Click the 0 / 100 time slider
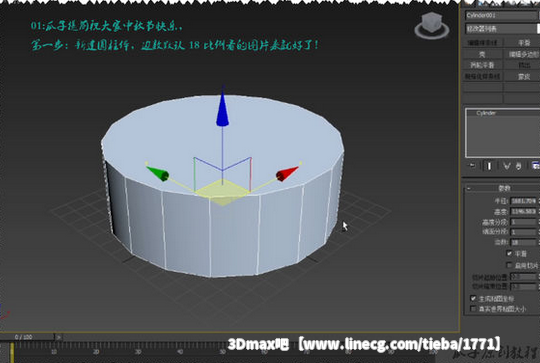The width and height of the screenshot is (540, 363). [27, 337]
